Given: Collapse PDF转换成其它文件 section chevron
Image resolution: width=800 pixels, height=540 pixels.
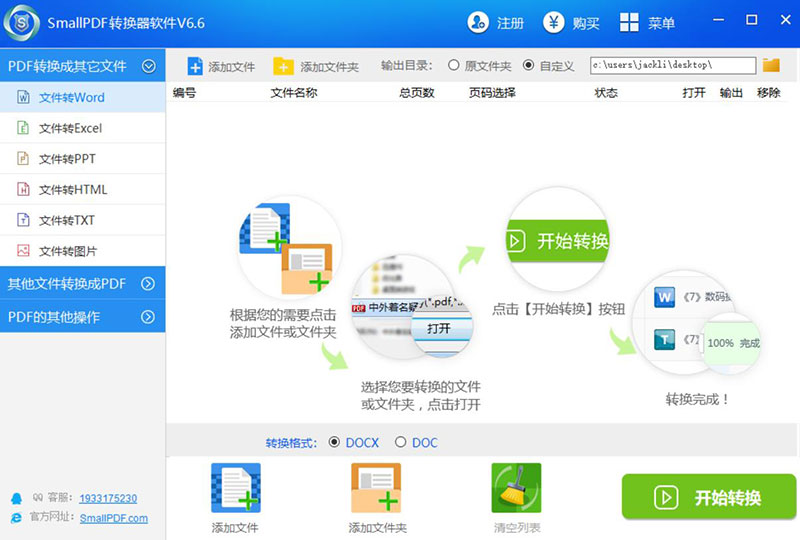Looking at the screenshot, I should [x=148, y=66].
